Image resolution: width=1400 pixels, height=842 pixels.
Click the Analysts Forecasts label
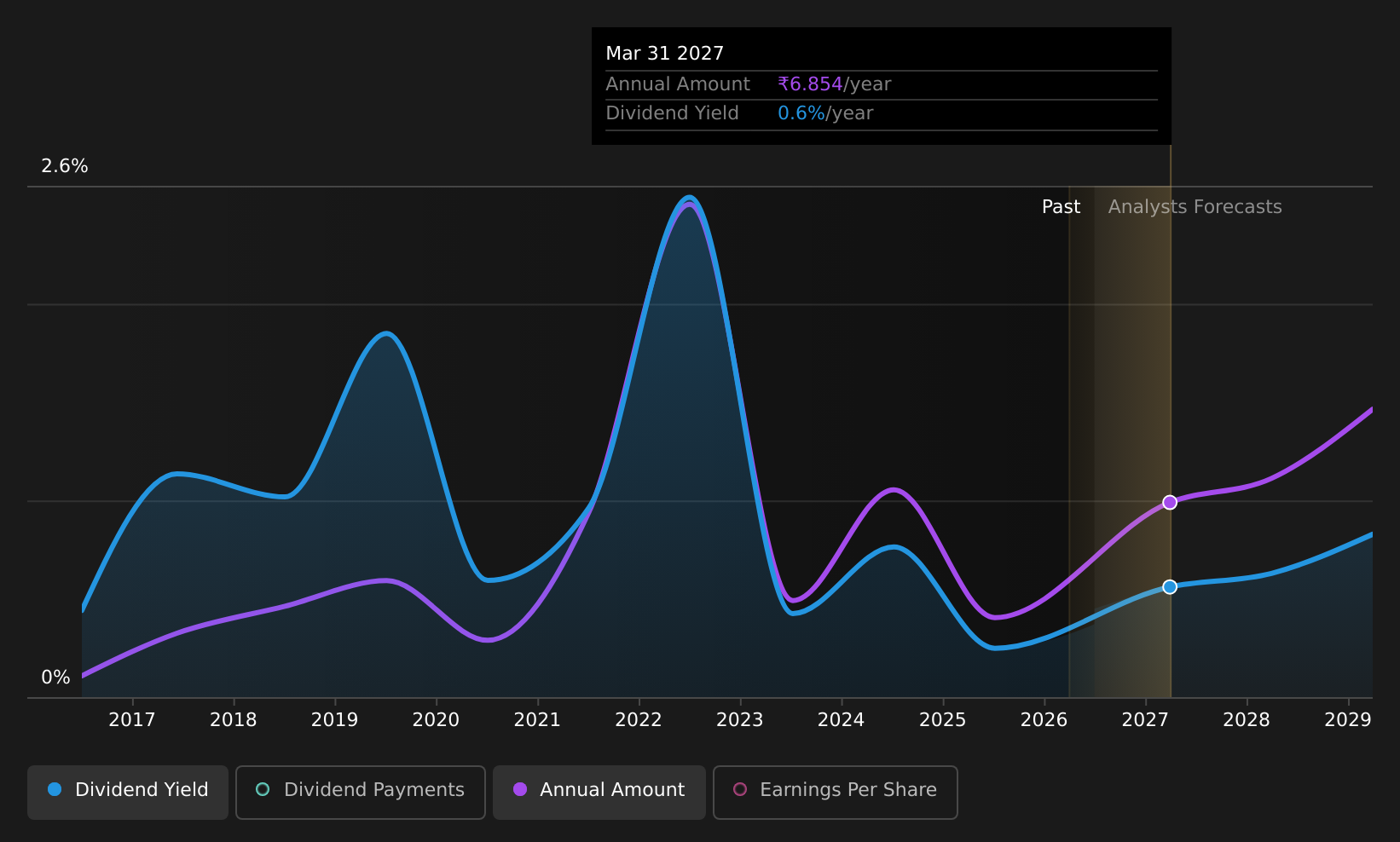[x=1195, y=207]
